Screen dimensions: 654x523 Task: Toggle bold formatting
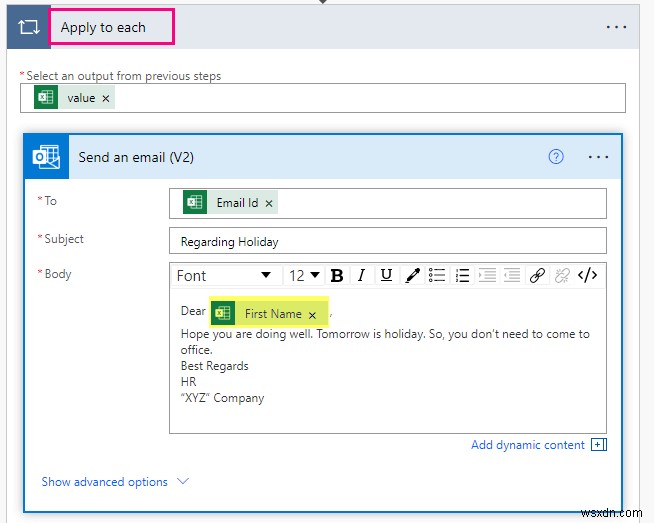[337, 276]
